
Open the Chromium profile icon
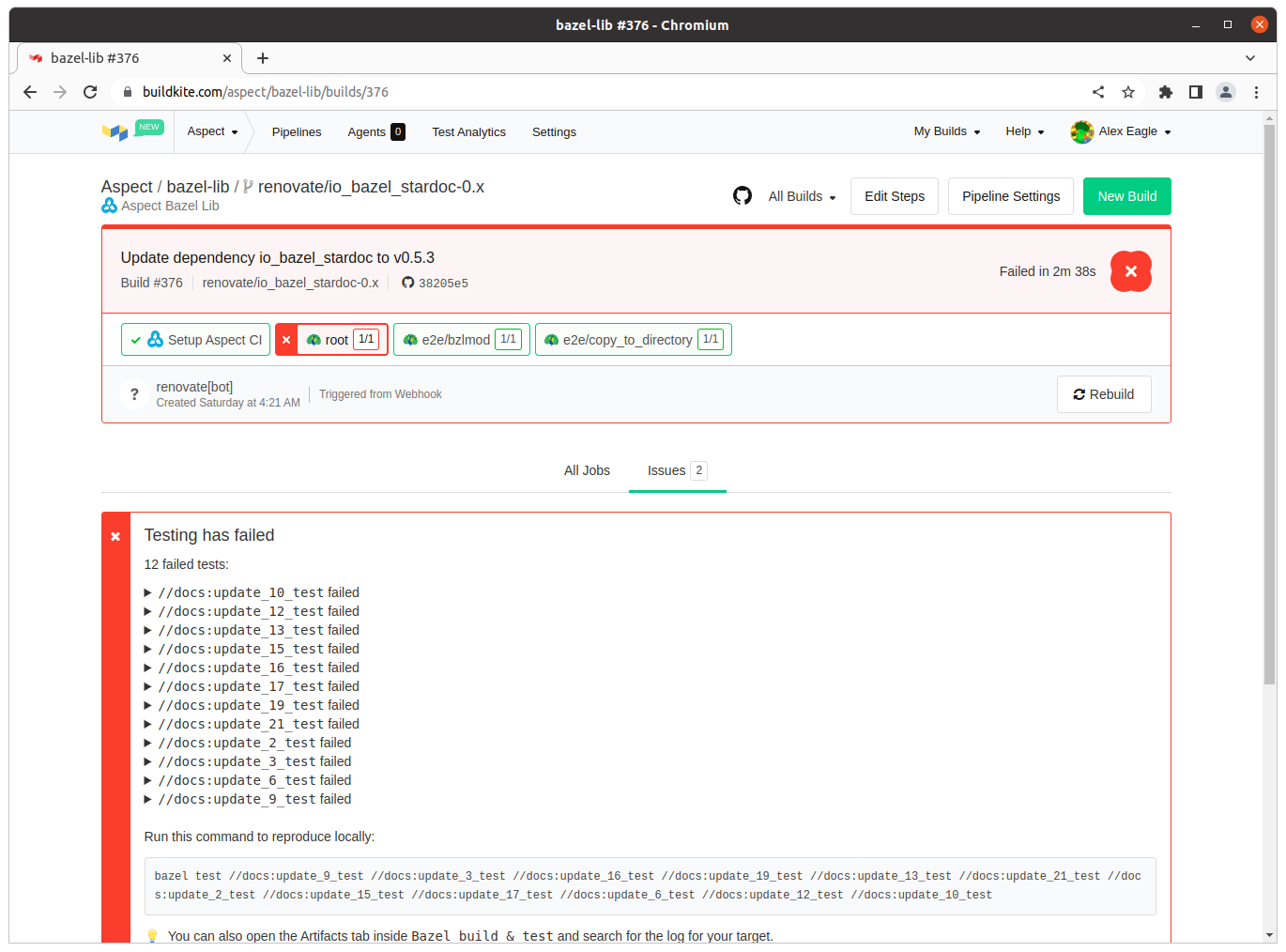[x=1226, y=92]
